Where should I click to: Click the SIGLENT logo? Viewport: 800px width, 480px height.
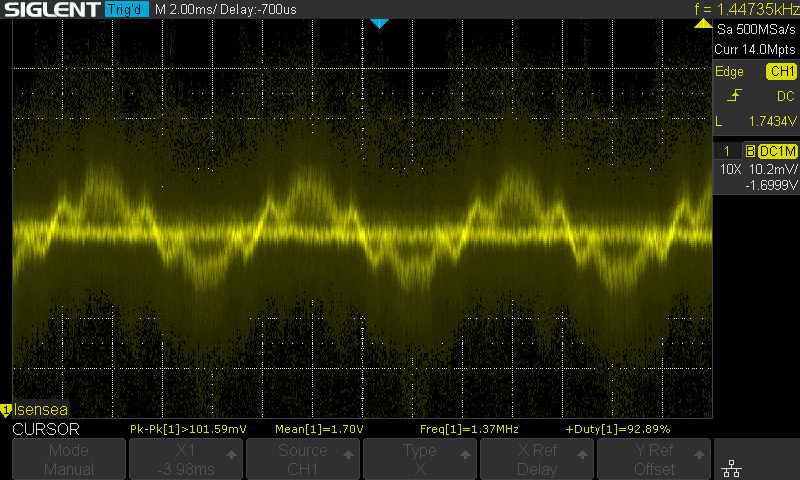[x=53, y=9]
